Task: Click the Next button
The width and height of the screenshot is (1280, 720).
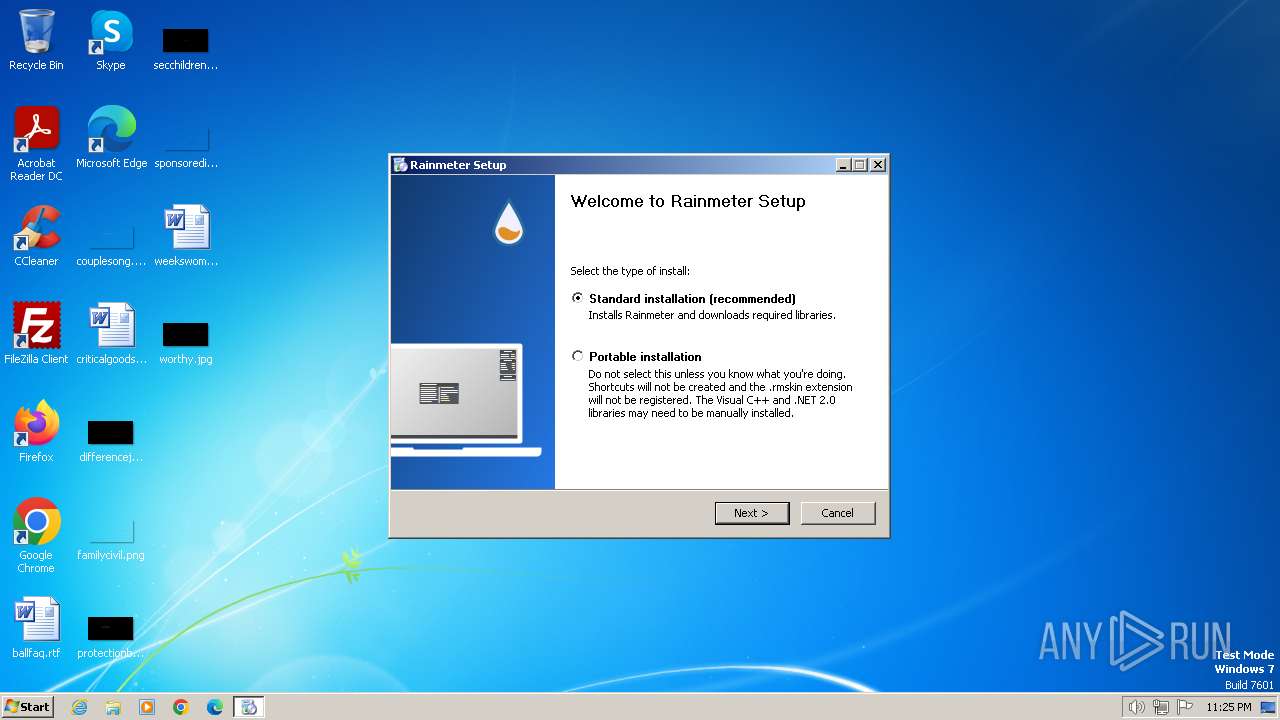Action: [x=752, y=513]
